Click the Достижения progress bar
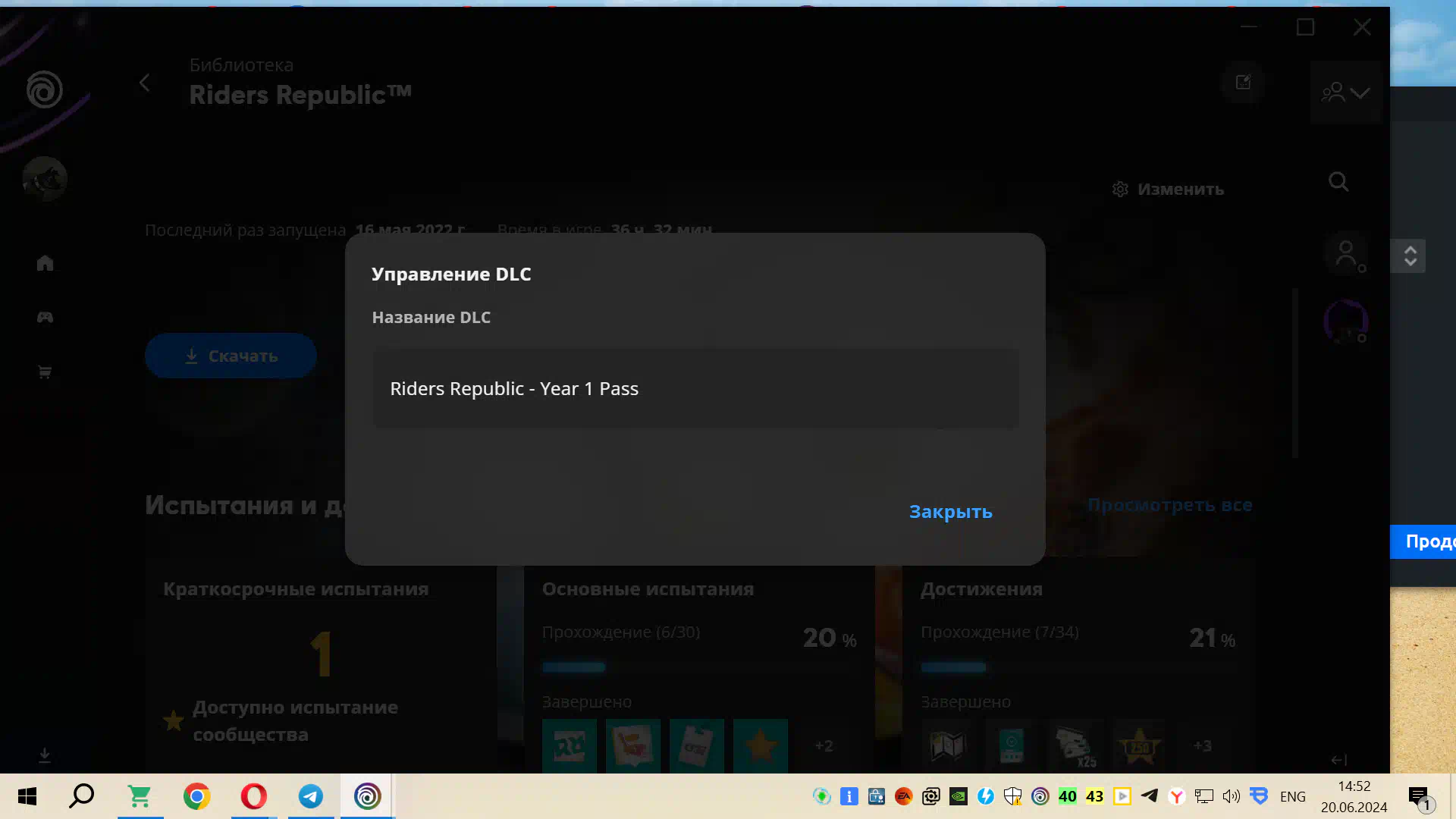Image resolution: width=1456 pixels, height=819 pixels. pyautogui.click(x=1078, y=667)
